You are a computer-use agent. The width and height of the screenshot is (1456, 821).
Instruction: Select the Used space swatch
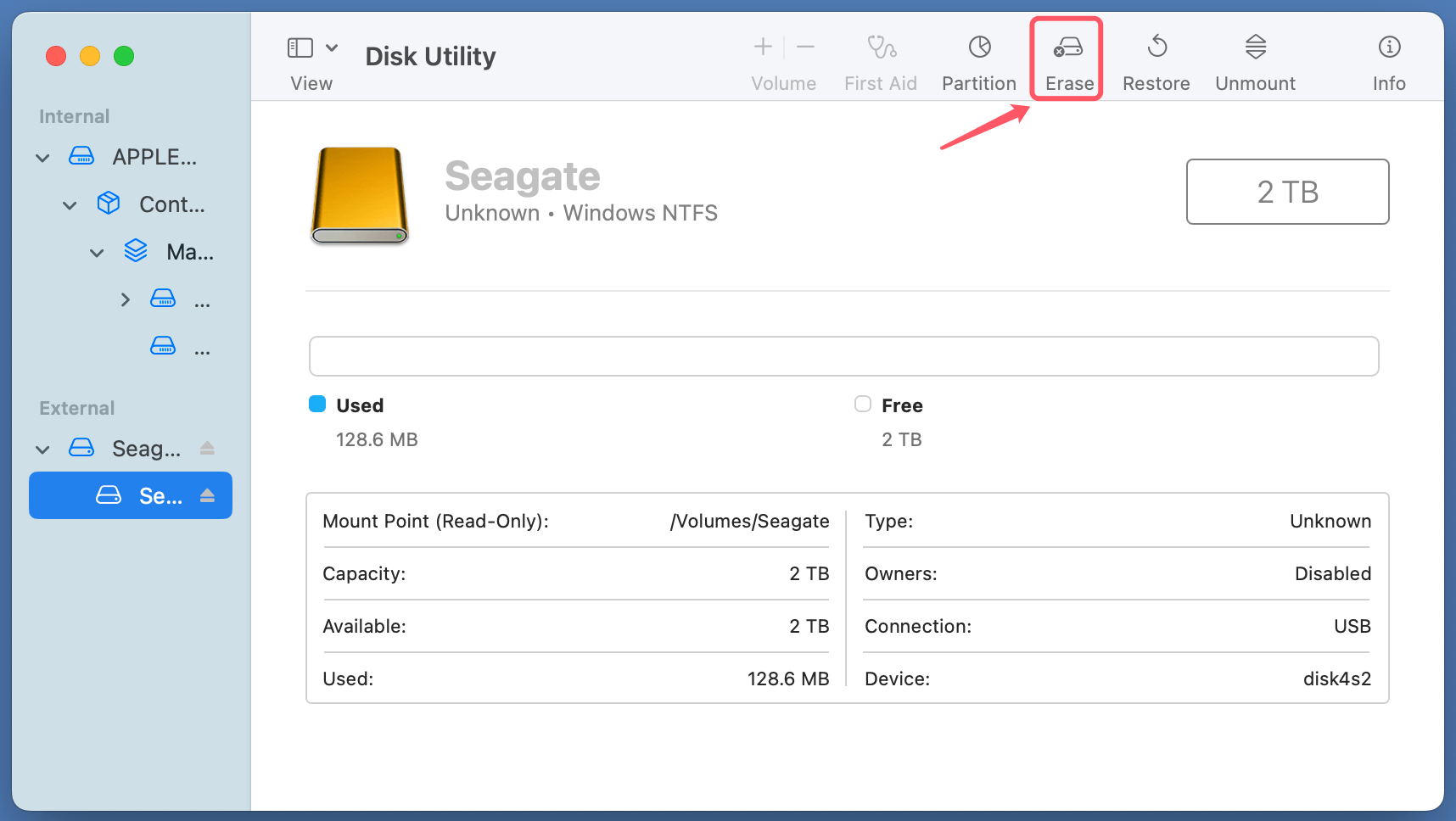pos(316,405)
